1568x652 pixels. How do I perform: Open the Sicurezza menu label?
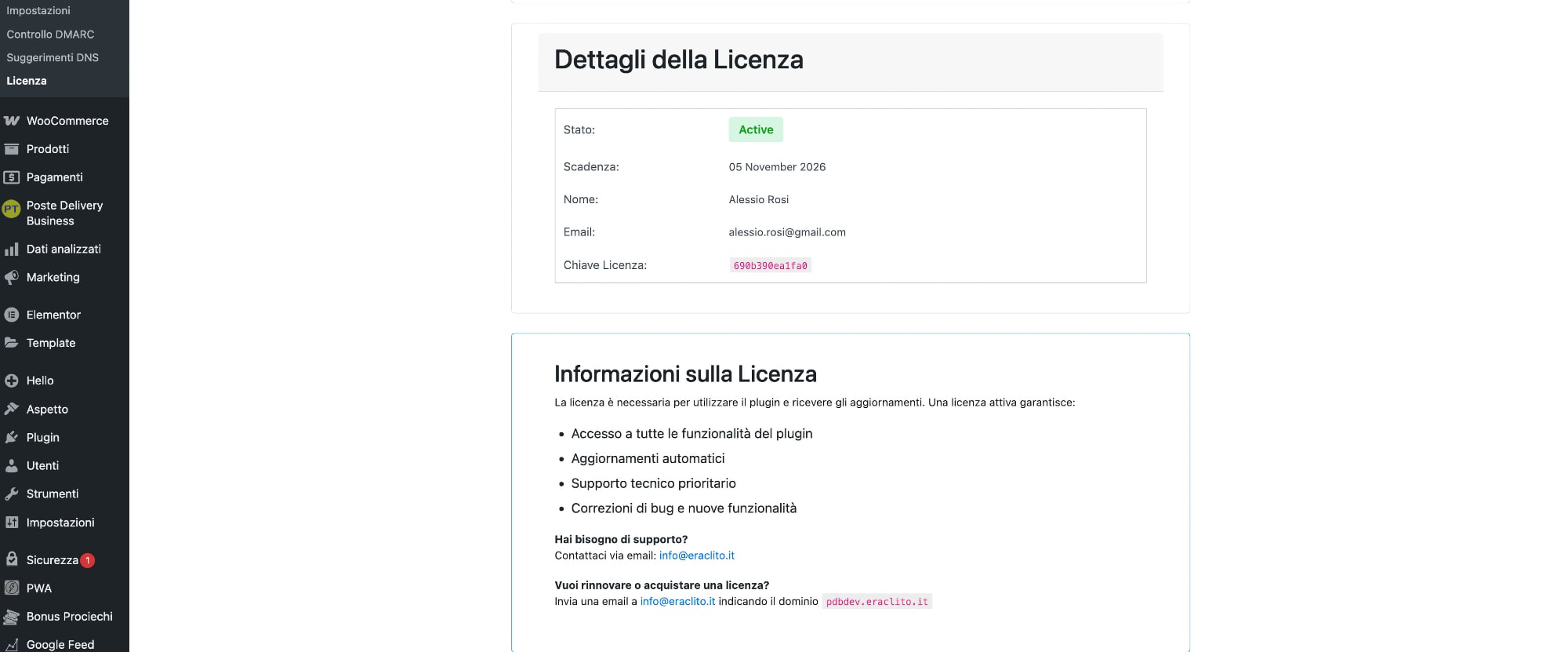[53, 560]
